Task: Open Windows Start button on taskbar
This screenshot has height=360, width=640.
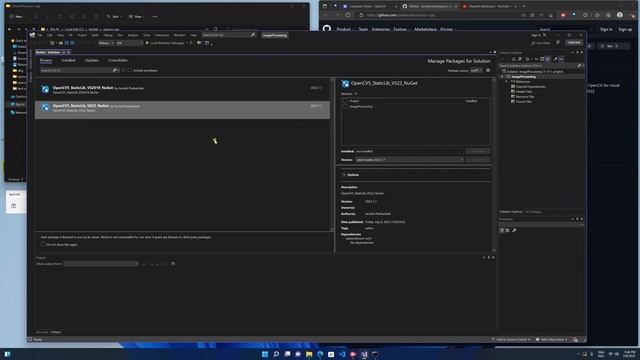Action: click(265, 354)
